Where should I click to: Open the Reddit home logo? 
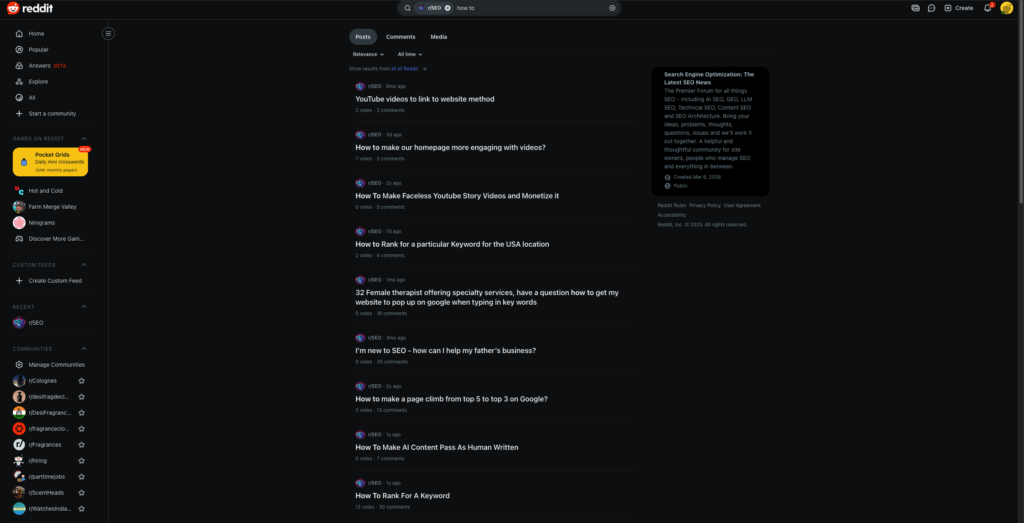[x=30, y=8]
